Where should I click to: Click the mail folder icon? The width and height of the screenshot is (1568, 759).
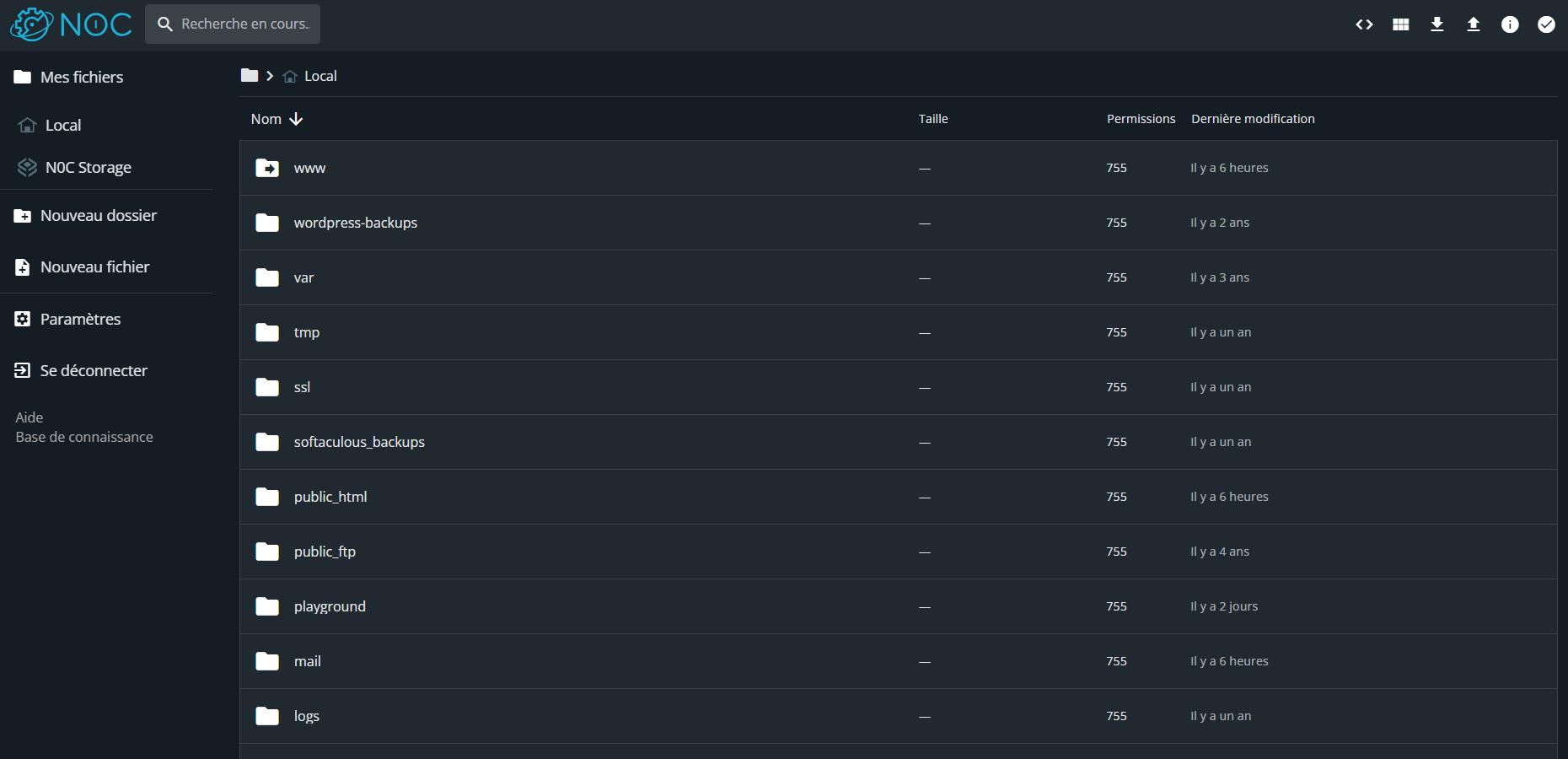(x=267, y=661)
